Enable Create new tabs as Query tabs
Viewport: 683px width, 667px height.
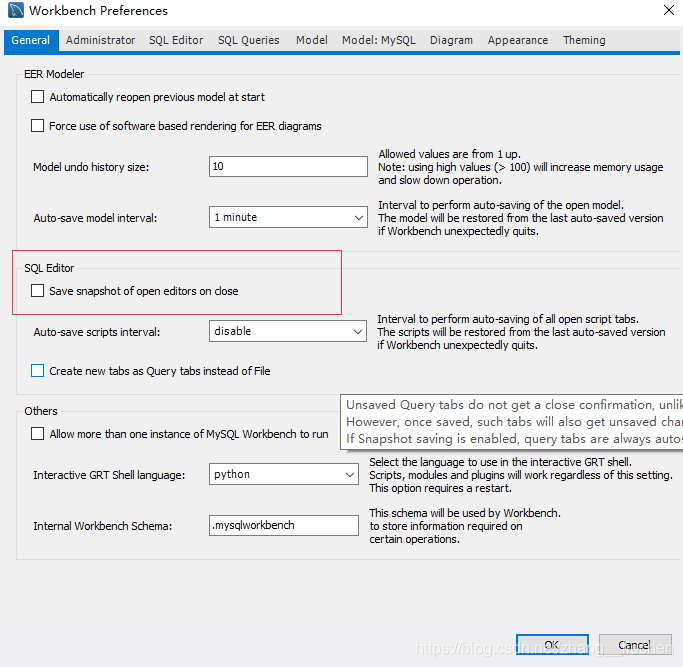(x=37, y=371)
